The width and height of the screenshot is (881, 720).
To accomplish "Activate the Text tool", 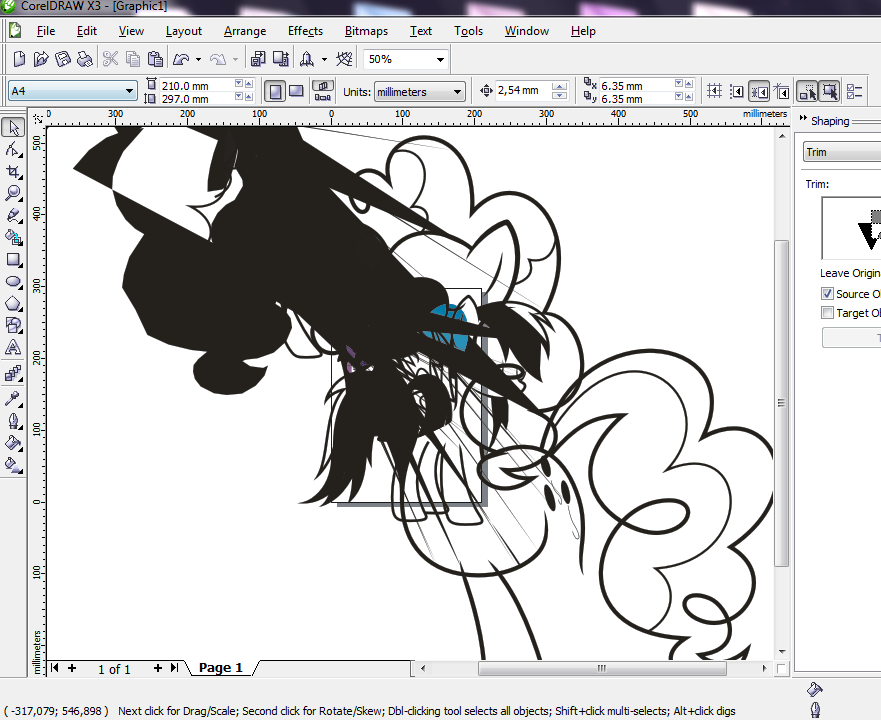I will coord(13,347).
